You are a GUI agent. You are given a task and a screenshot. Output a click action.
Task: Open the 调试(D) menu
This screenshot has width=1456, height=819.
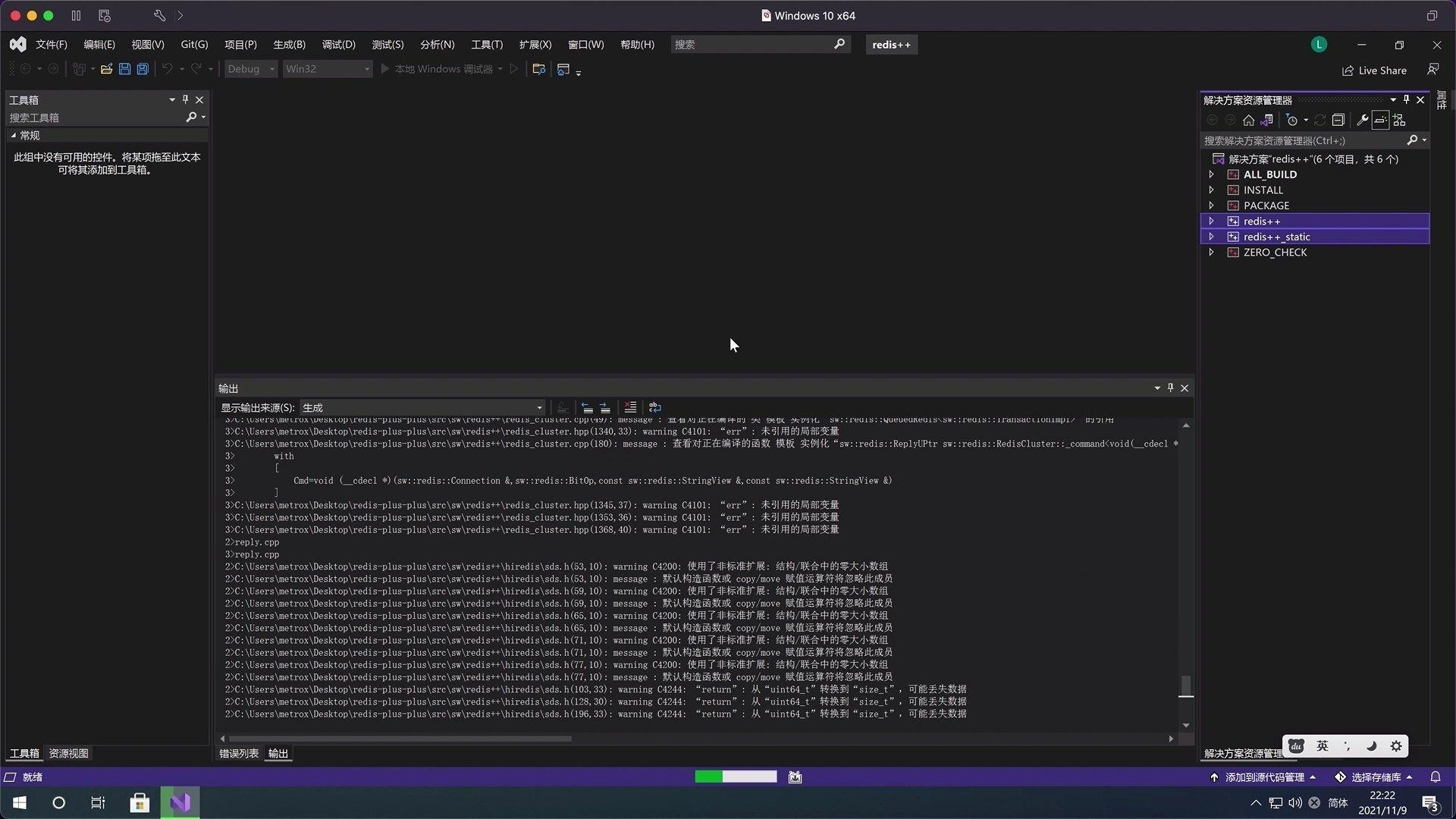[x=338, y=45]
